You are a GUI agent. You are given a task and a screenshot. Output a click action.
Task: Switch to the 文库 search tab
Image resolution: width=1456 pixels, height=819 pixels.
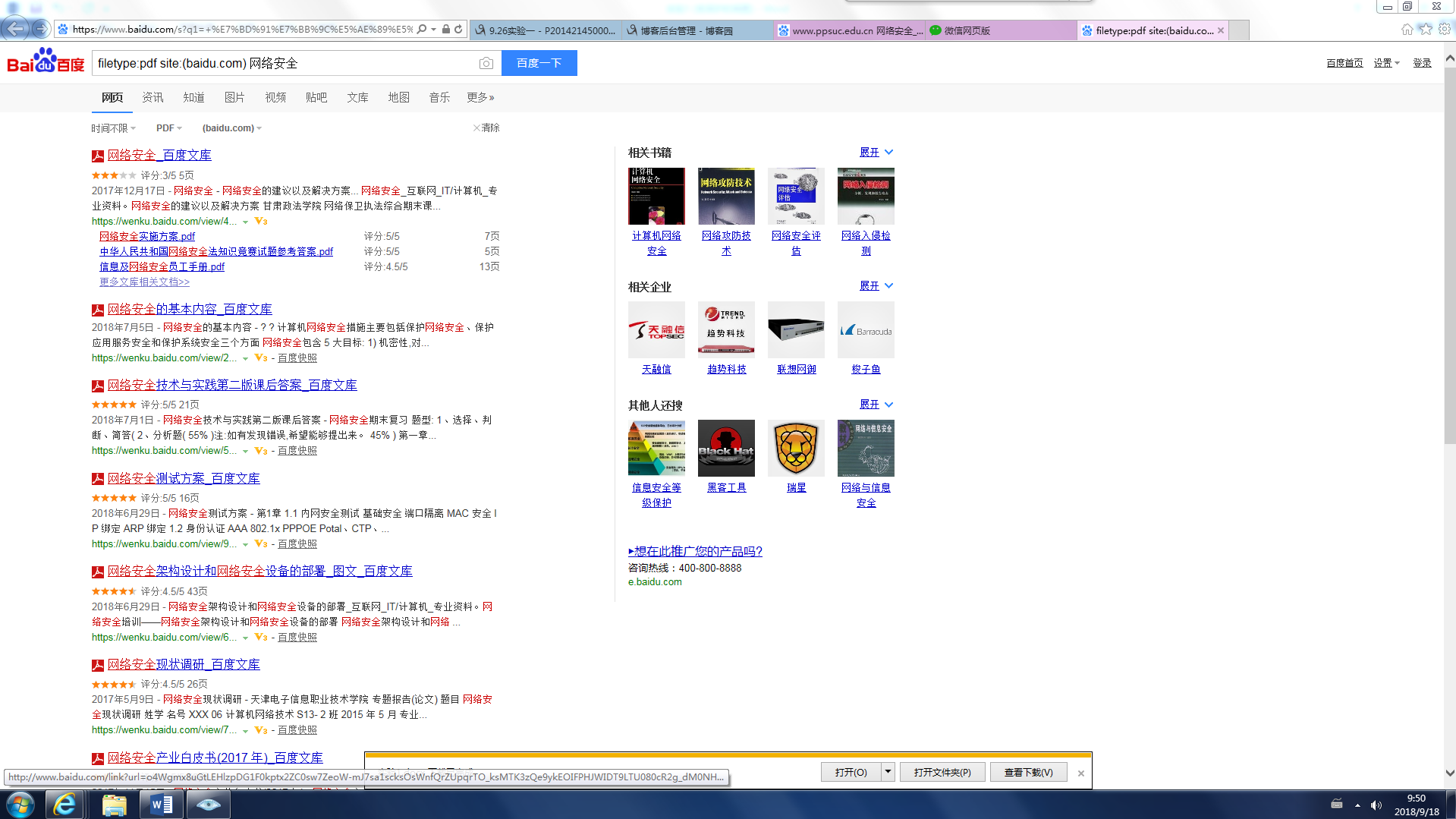click(357, 97)
